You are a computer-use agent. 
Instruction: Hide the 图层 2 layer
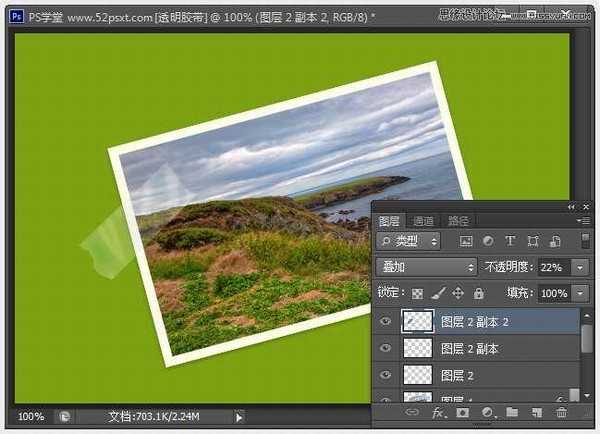tap(386, 375)
